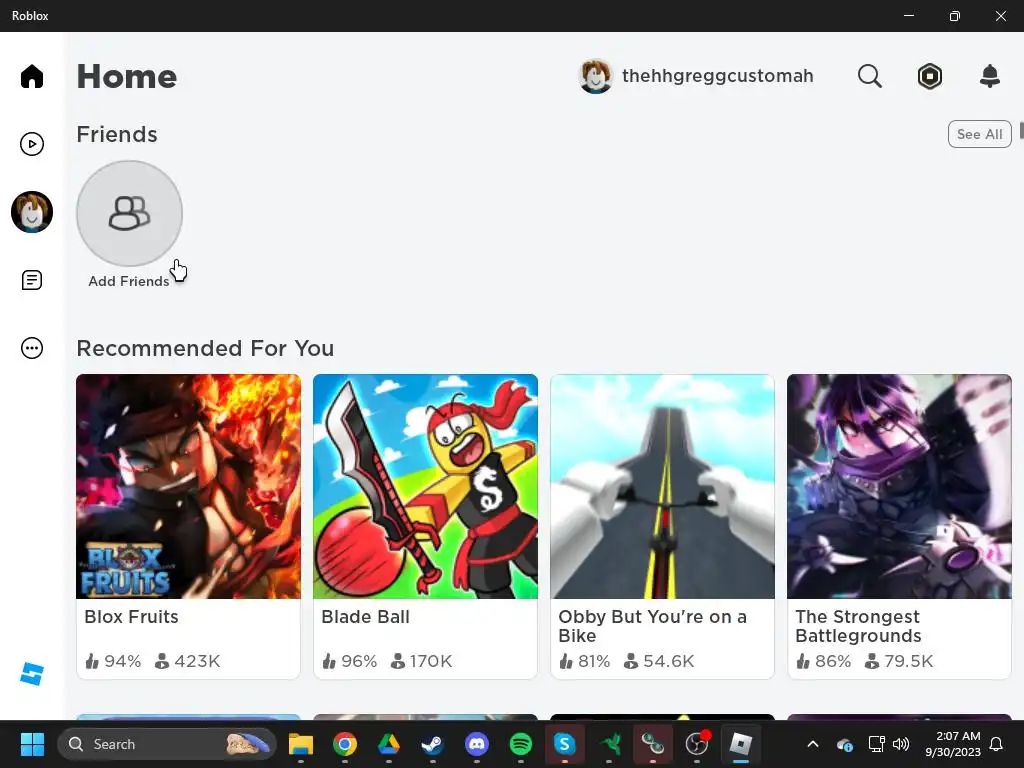
Task: Click the page scrollbar thumb at right edge
Action: tap(1021, 130)
